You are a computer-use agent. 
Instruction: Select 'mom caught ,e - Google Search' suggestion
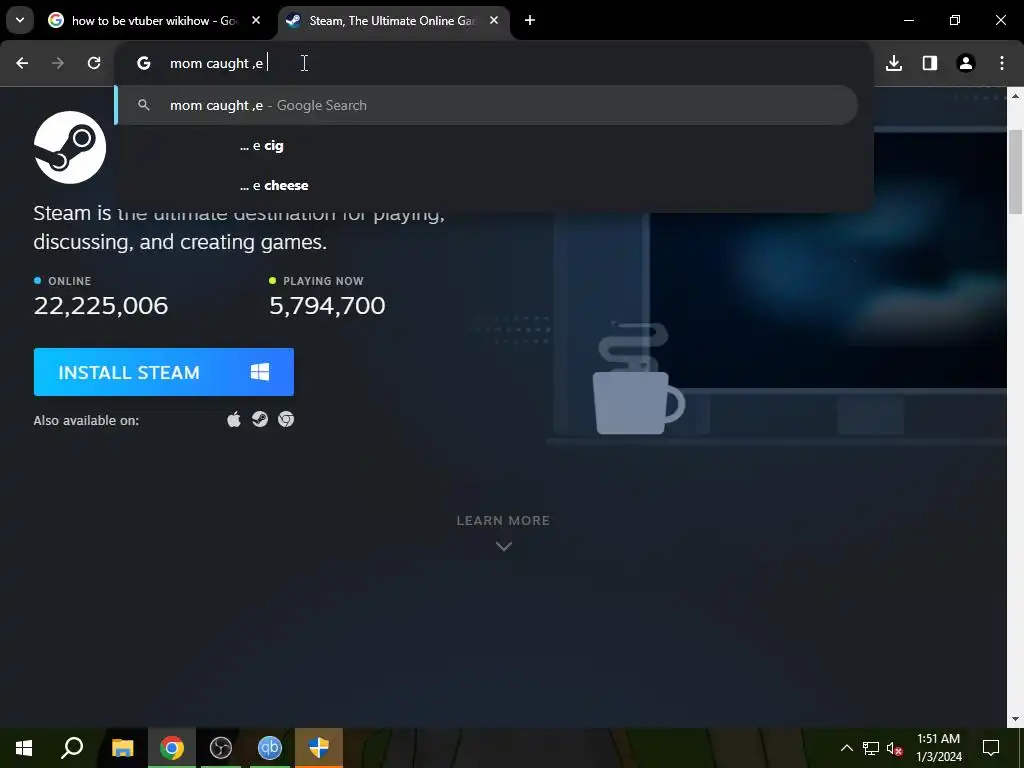(487, 105)
